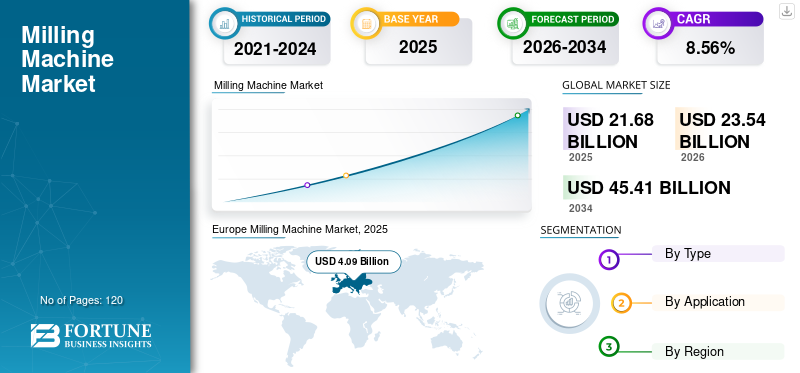Click the Base Year calendar icon

point(366,23)
